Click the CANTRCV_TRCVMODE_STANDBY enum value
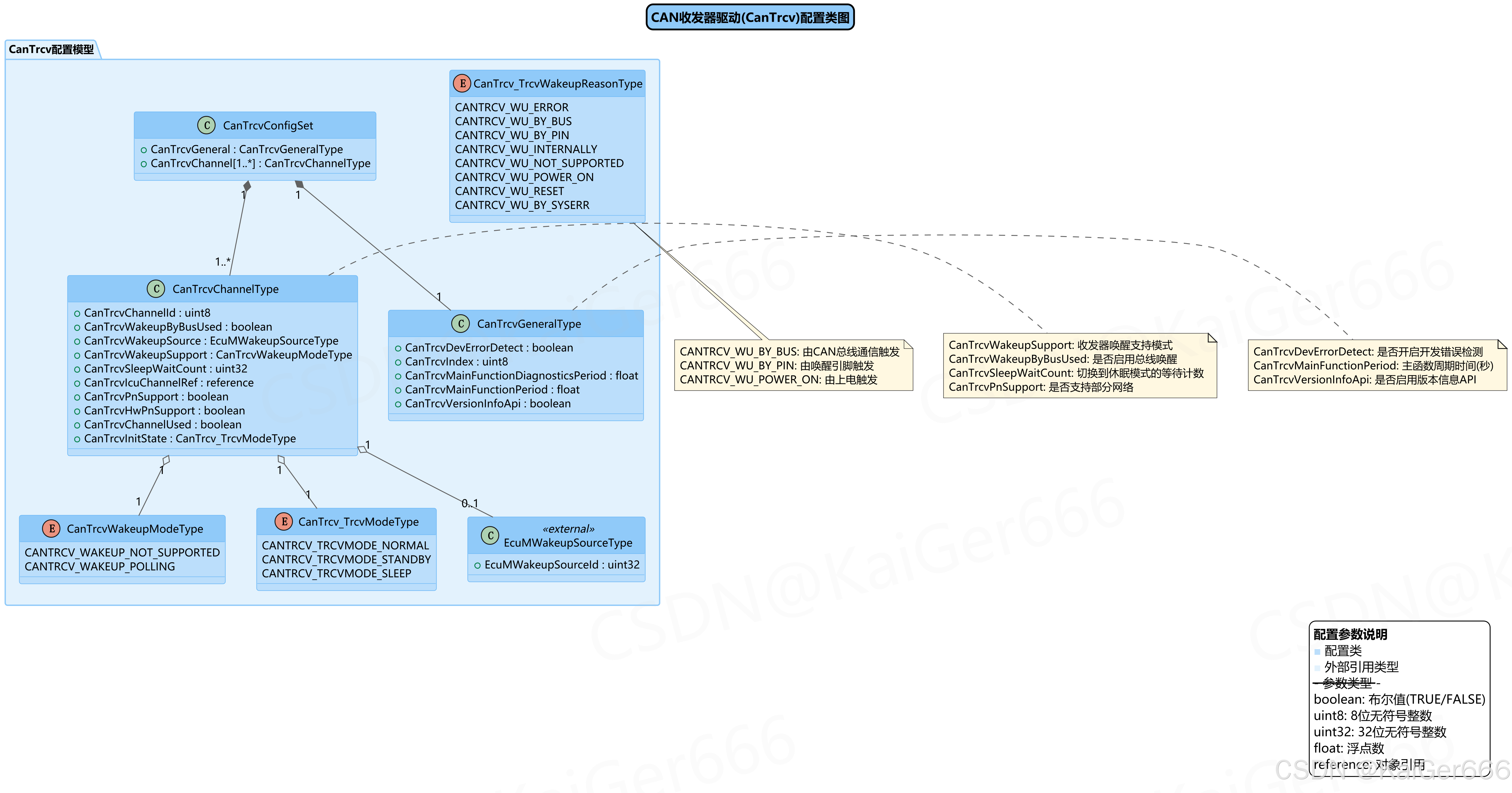The width and height of the screenshot is (1512, 793). (x=346, y=559)
